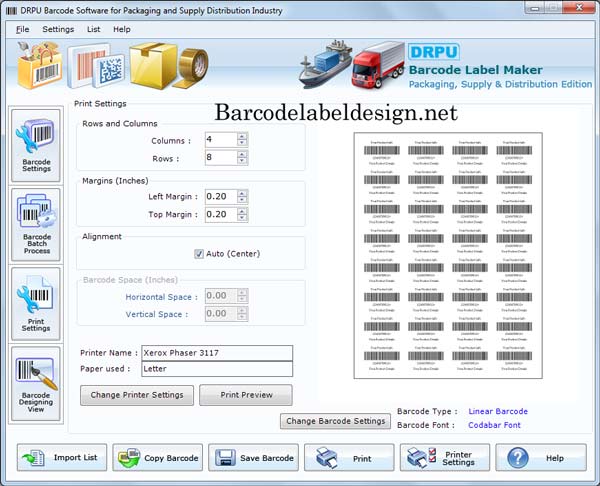Increase the Columns value with up arrow
600x486 pixels.
click(x=242, y=136)
